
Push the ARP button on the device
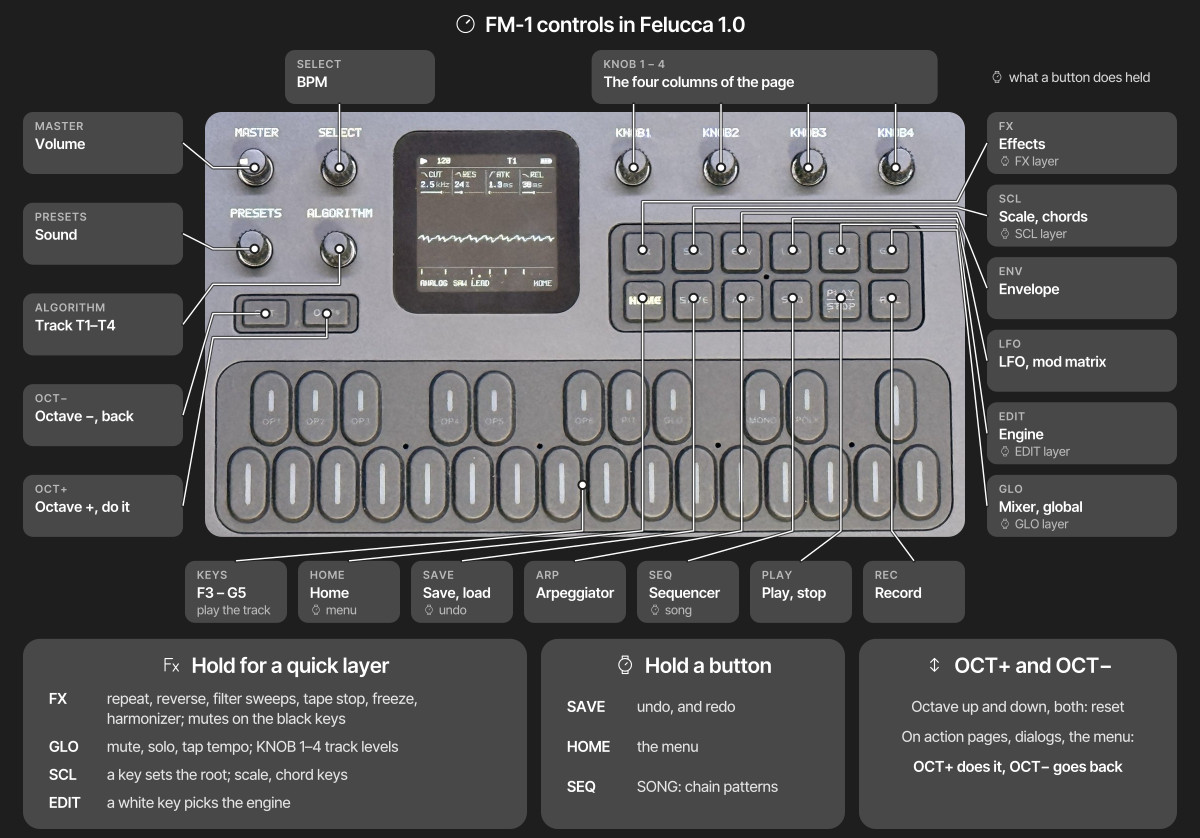[x=742, y=300]
